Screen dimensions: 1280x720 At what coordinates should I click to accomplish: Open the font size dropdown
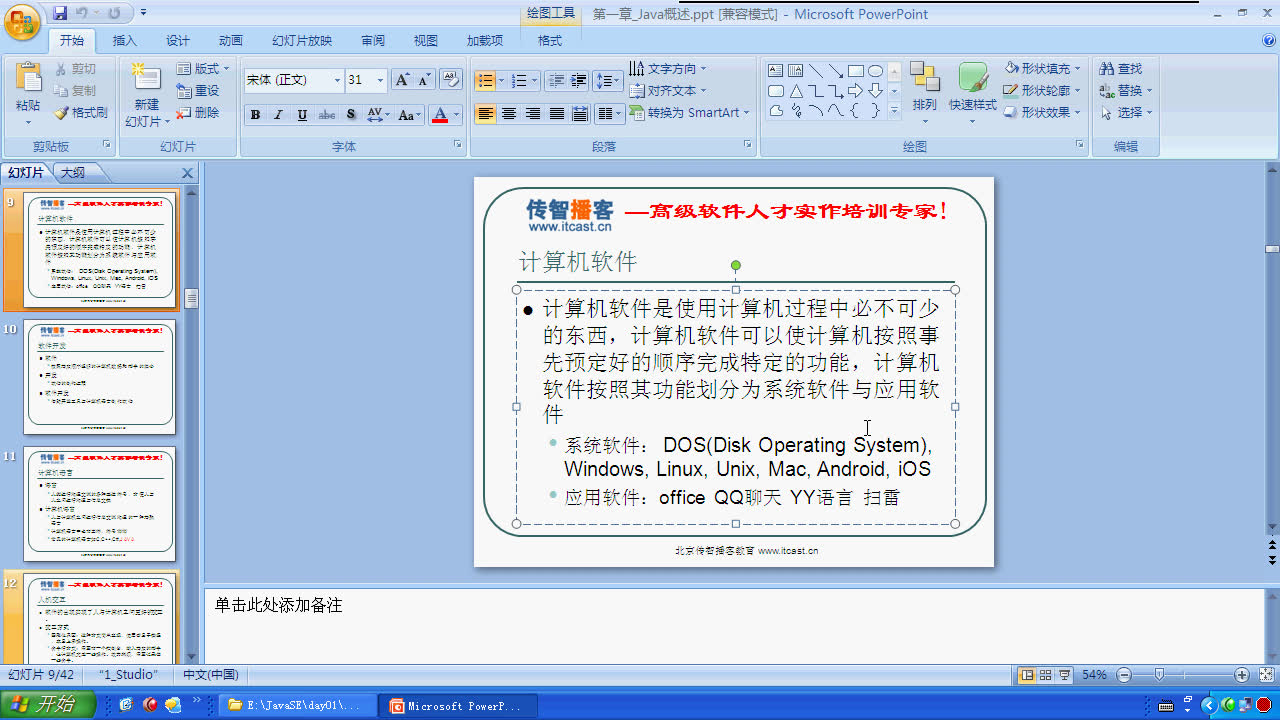pyautogui.click(x=380, y=80)
